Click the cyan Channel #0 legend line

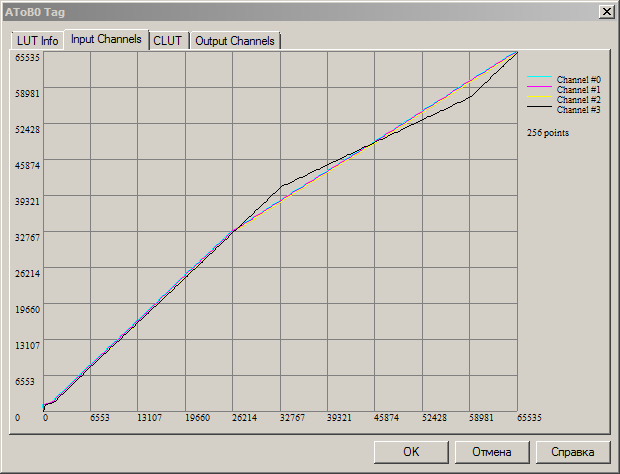[539, 76]
